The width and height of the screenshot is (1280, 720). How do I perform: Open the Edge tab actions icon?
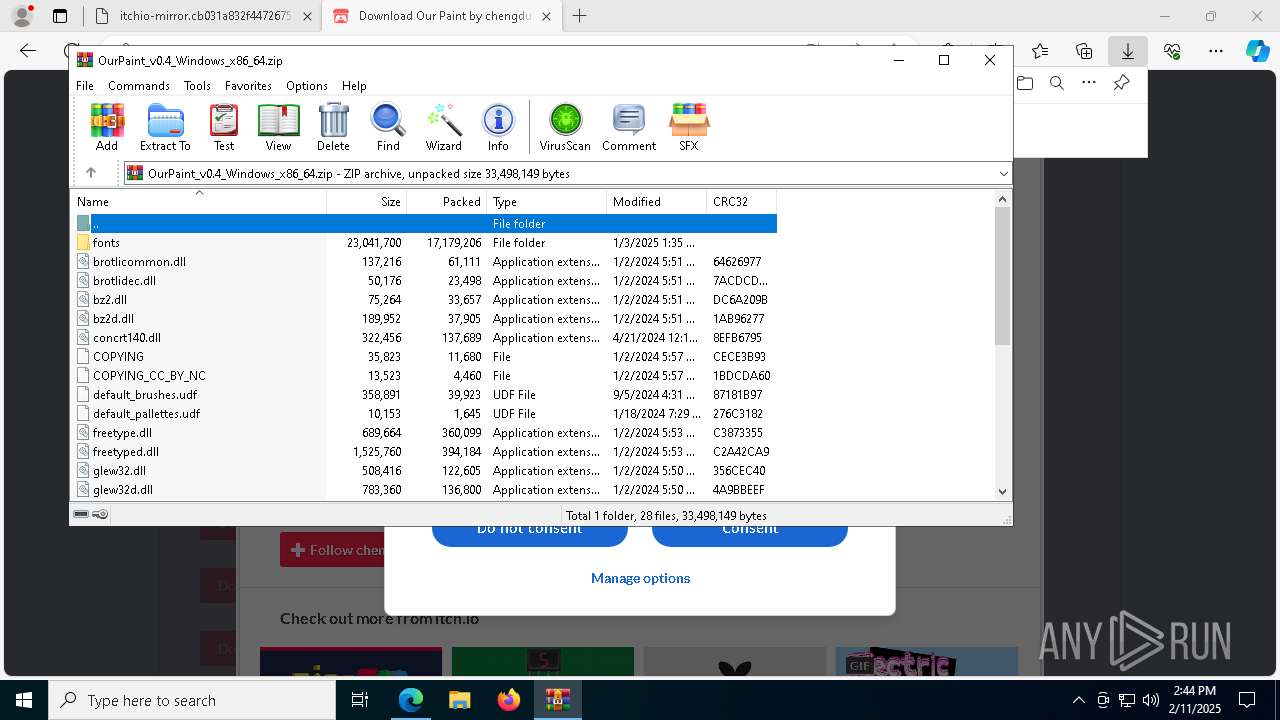pos(60,16)
